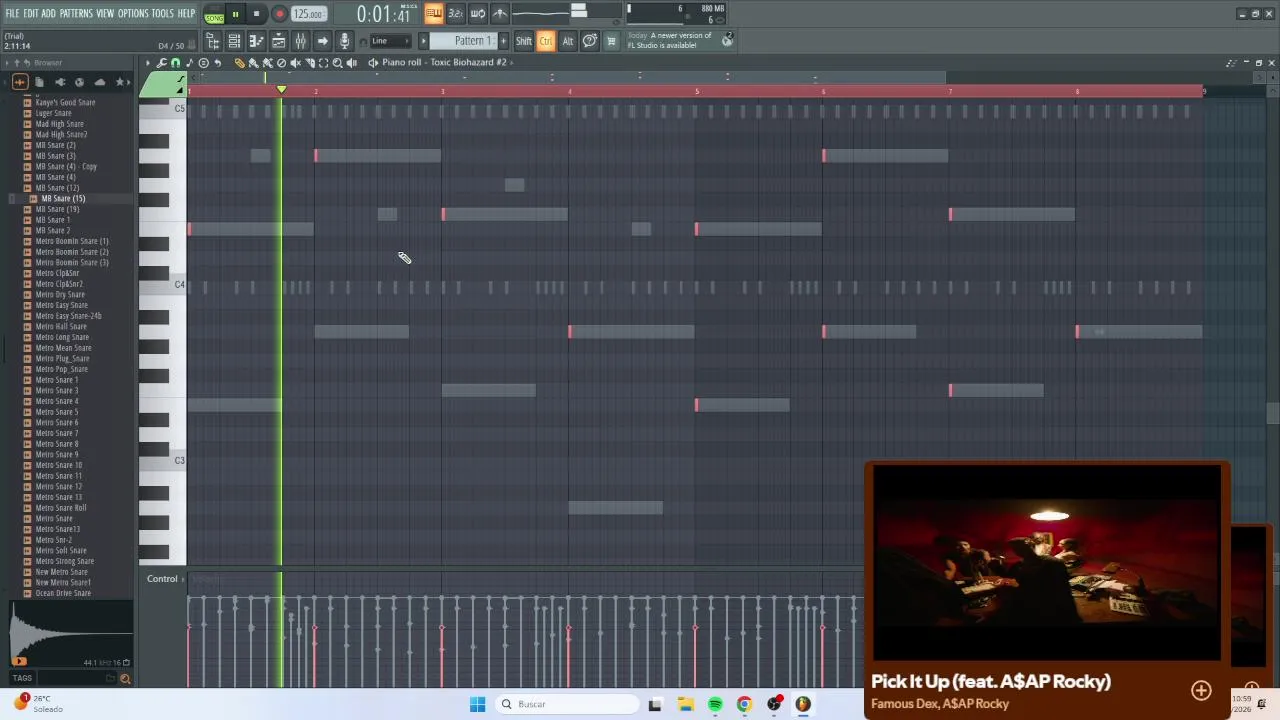Open the VIEW menu

click(105, 13)
